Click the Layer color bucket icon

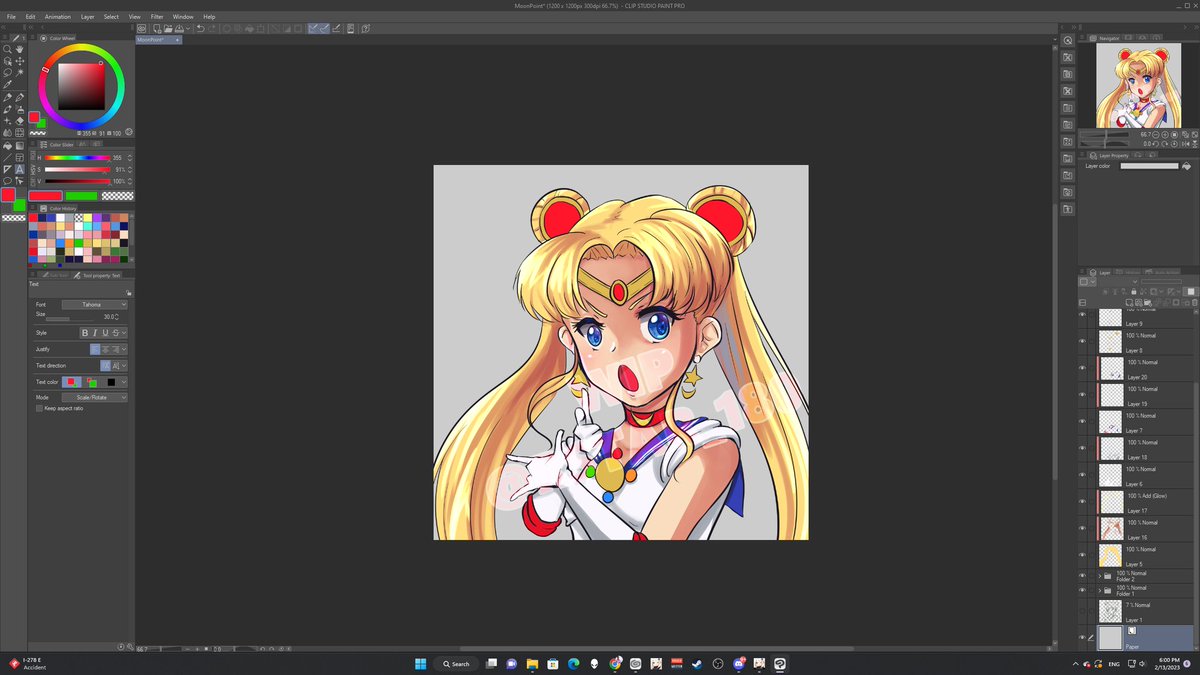pyautogui.click(x=1187, y=166)
